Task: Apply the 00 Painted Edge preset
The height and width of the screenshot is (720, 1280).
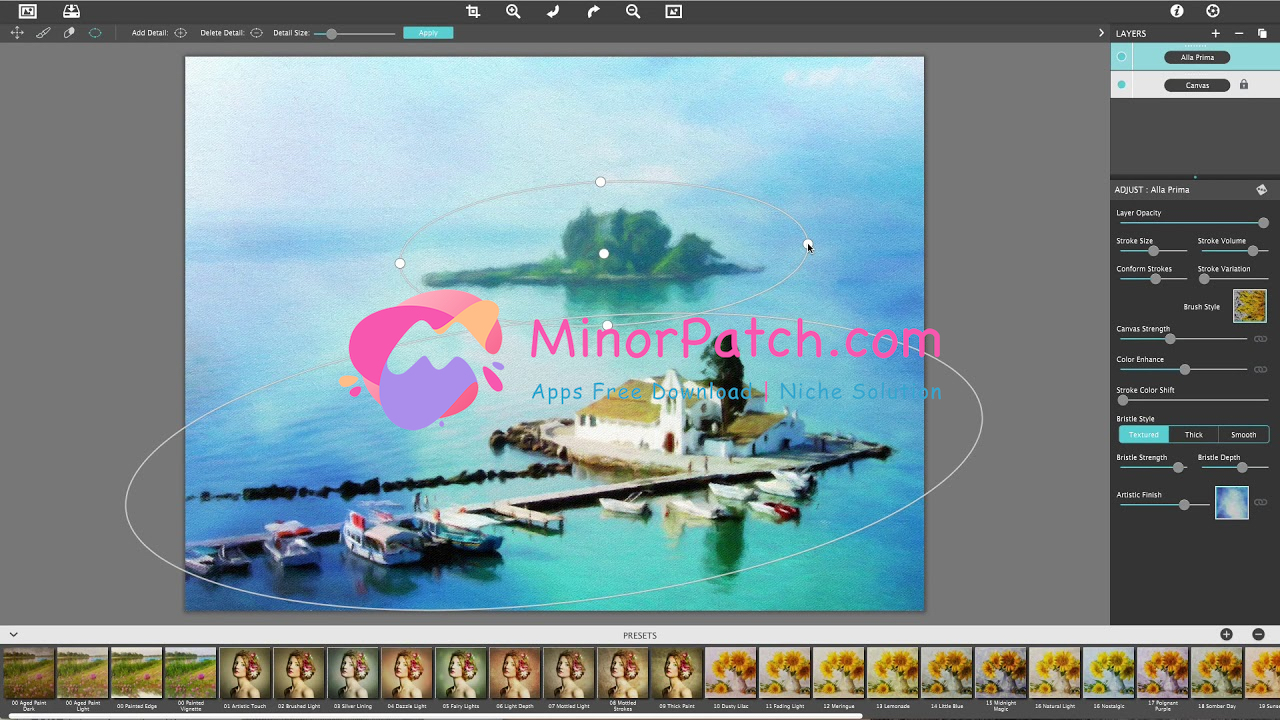Action: (137, 672)
